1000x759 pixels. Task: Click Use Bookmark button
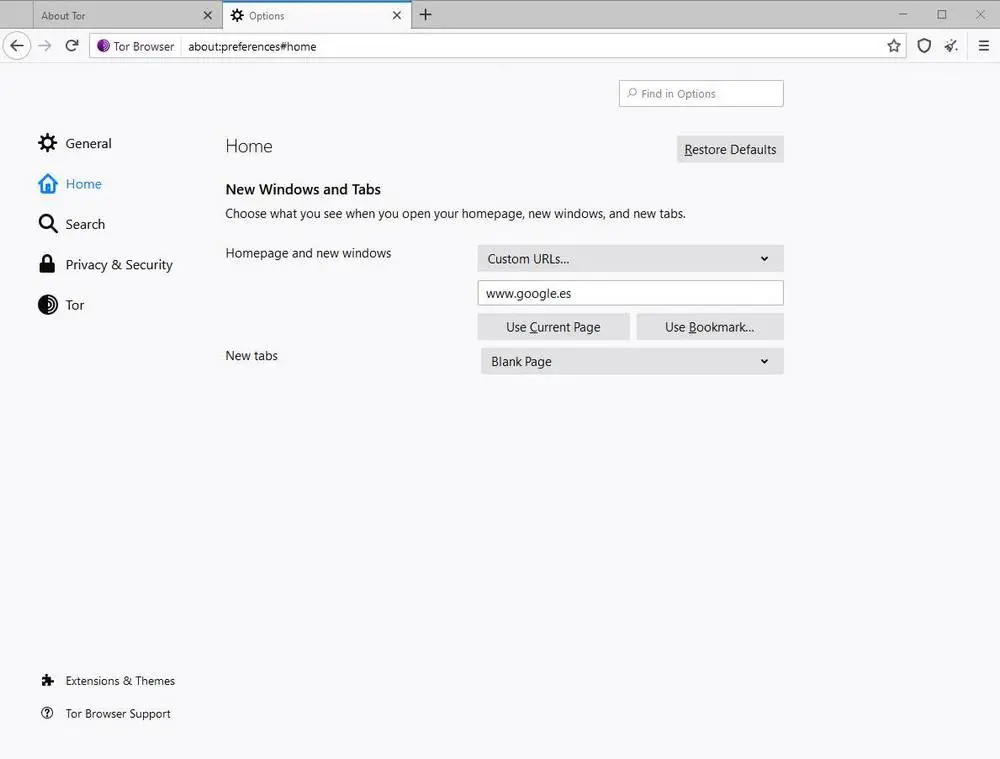(710, 327)
